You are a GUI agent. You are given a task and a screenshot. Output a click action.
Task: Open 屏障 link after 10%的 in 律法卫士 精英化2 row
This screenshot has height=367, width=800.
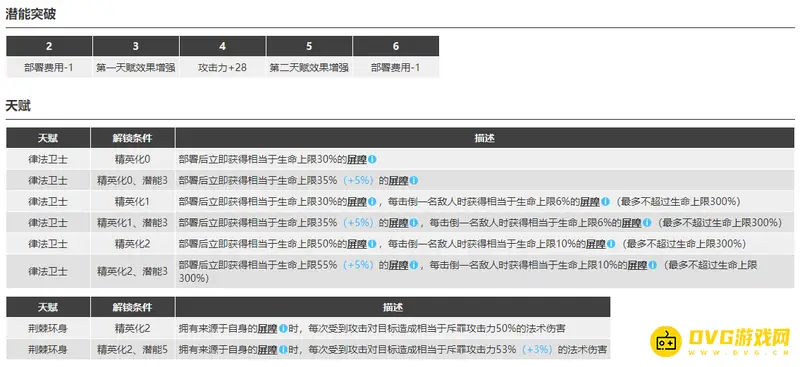pyautogui.click(x=595, y=244)
